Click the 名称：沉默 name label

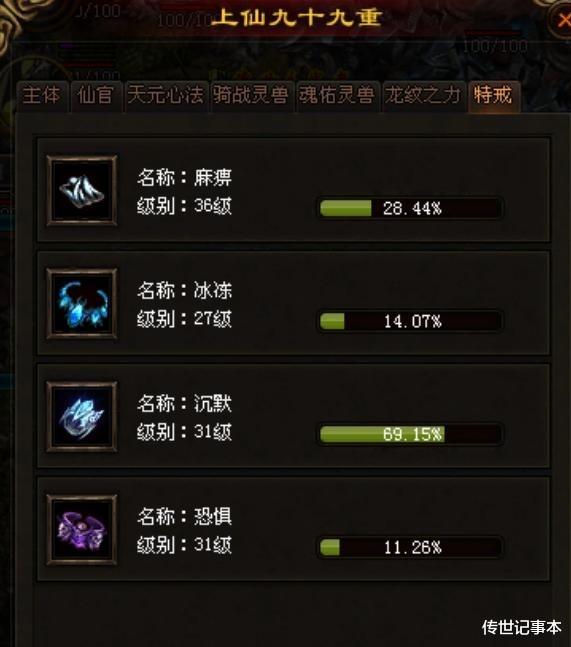(184, 404)
